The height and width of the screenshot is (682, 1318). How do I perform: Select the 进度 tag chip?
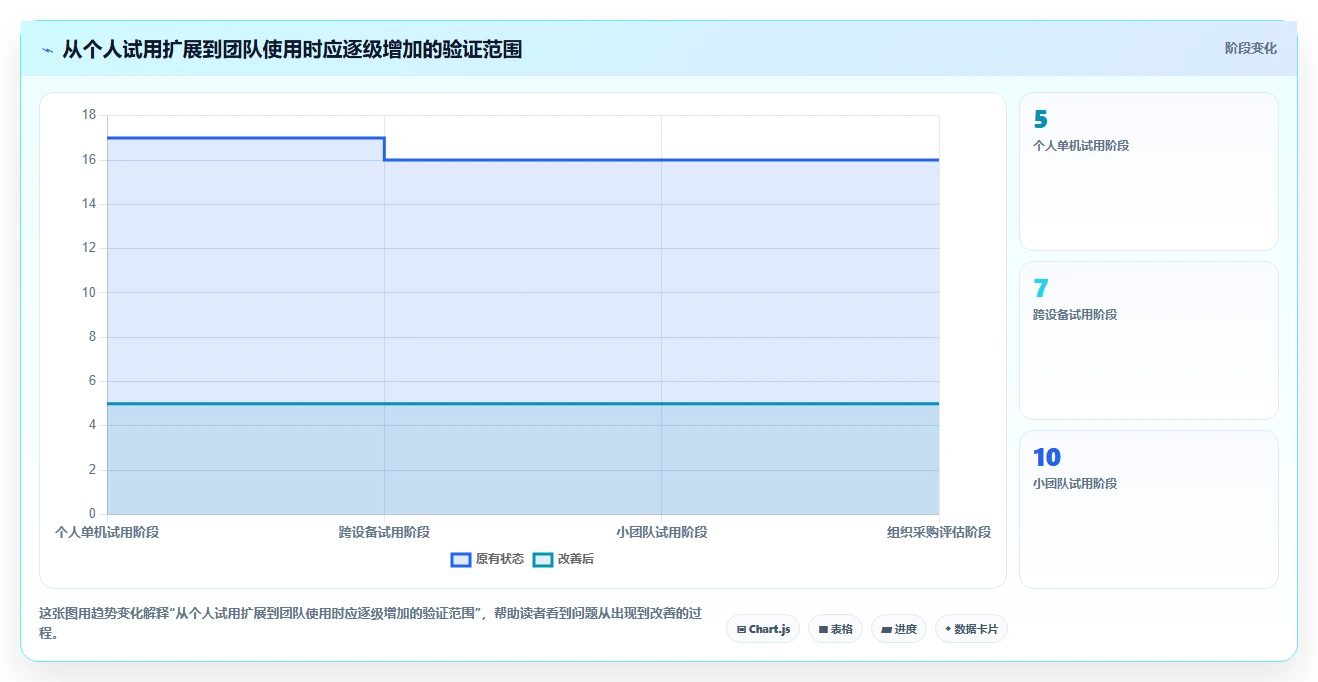[899, 629]
